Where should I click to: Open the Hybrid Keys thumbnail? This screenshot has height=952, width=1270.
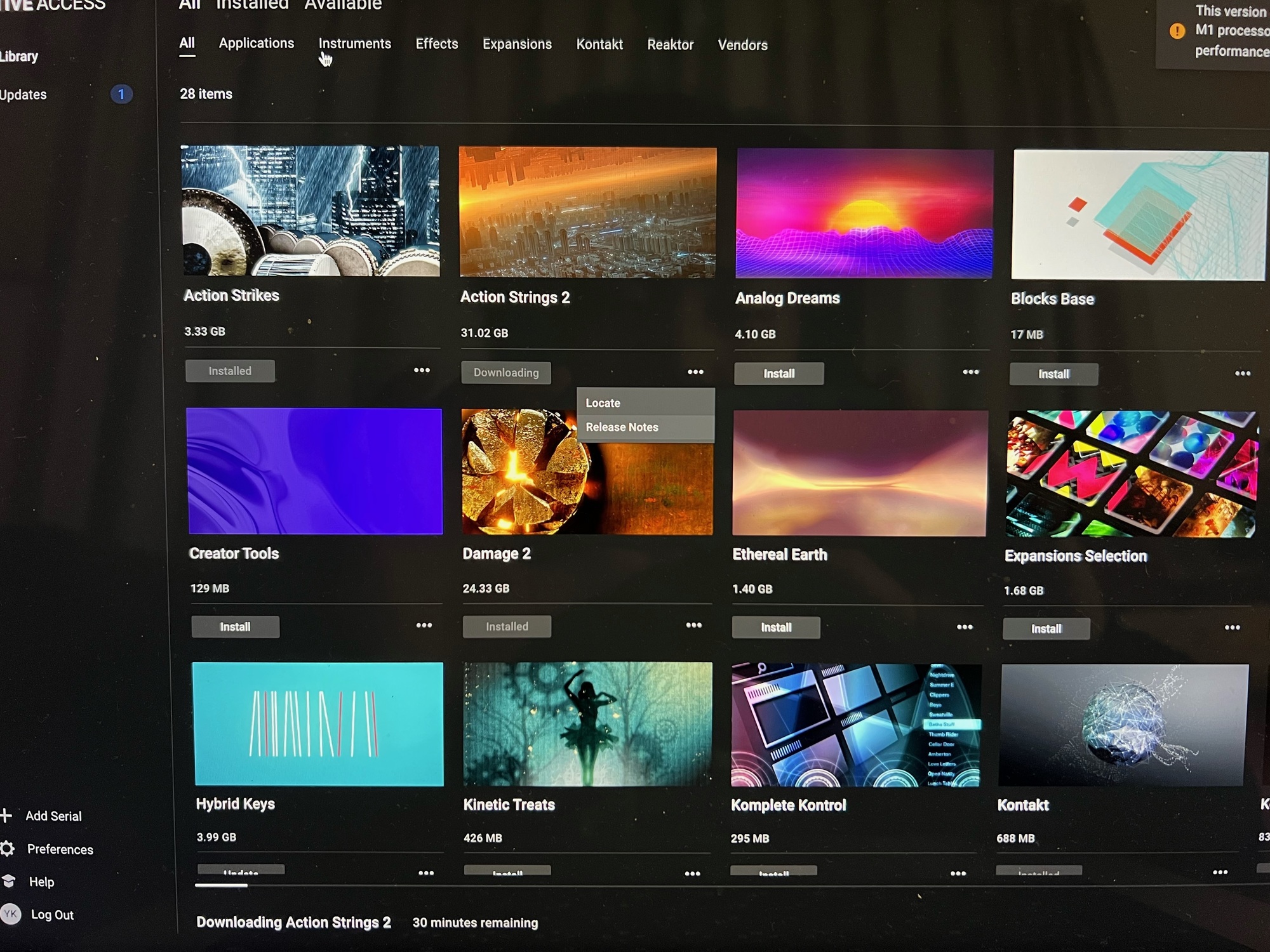tap(318, 724)
